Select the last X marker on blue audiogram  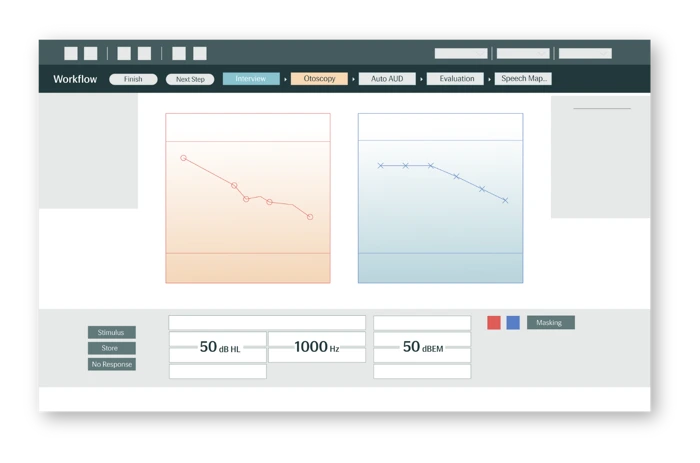505,201
